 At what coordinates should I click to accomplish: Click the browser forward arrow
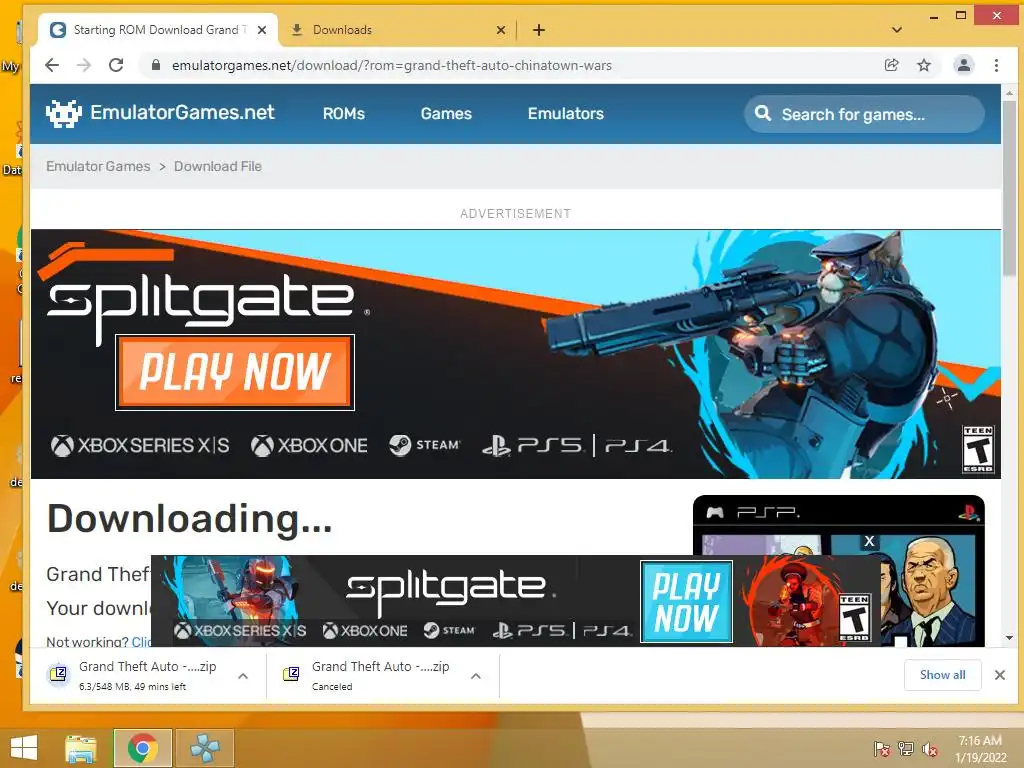(84, 65)
